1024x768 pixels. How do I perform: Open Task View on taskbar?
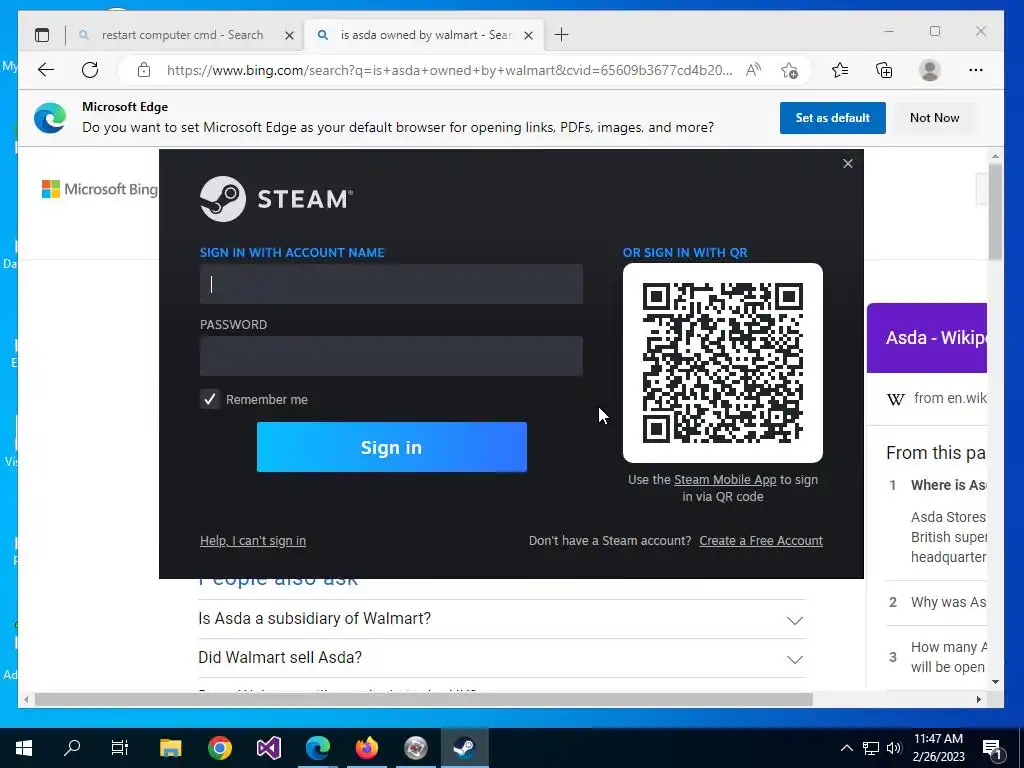click(120, 748)
